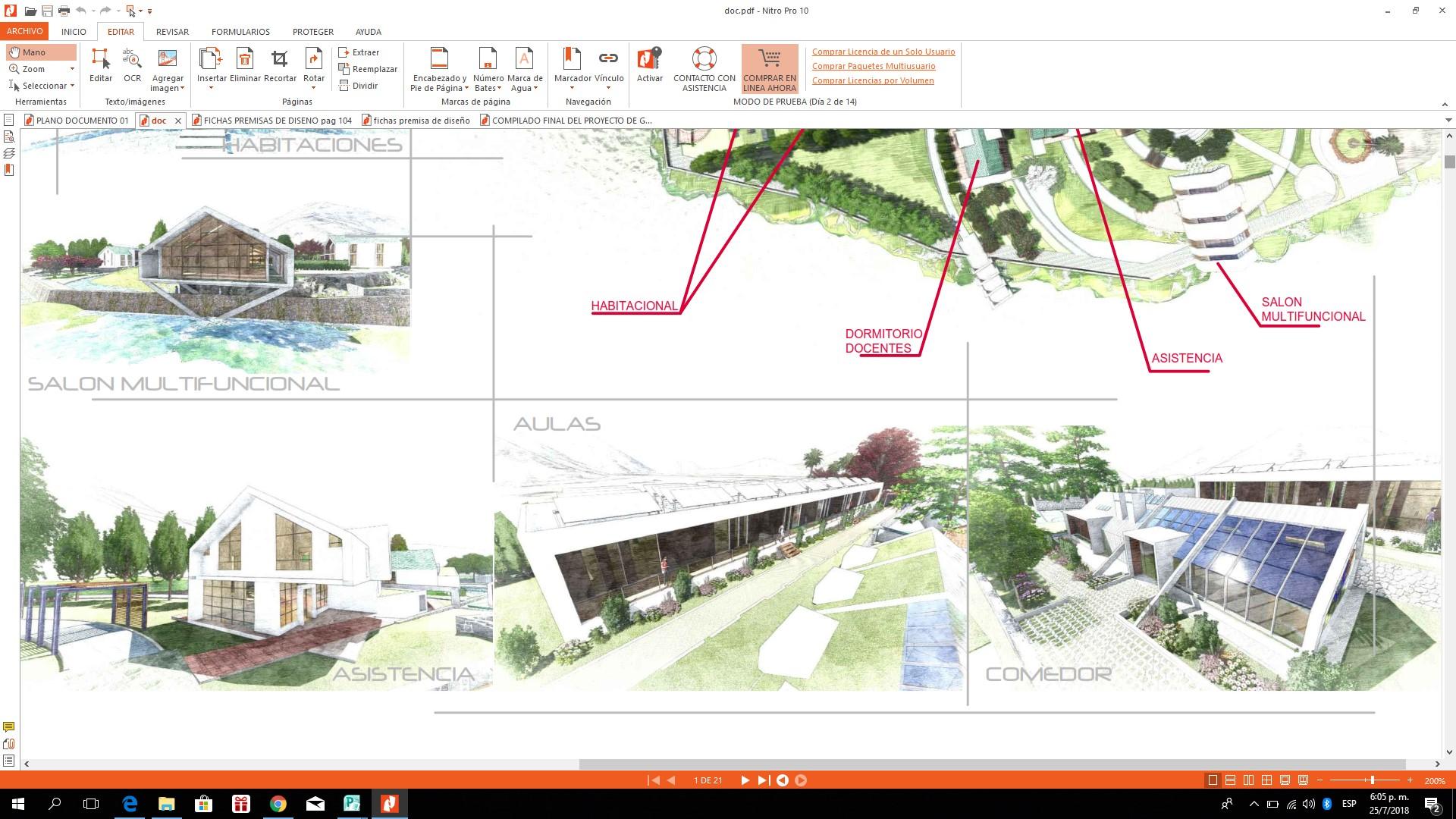Expand the Zoom tool dropdown
Image resolution: width=1456 pixels, height=819 pixels.
[72, 69]
